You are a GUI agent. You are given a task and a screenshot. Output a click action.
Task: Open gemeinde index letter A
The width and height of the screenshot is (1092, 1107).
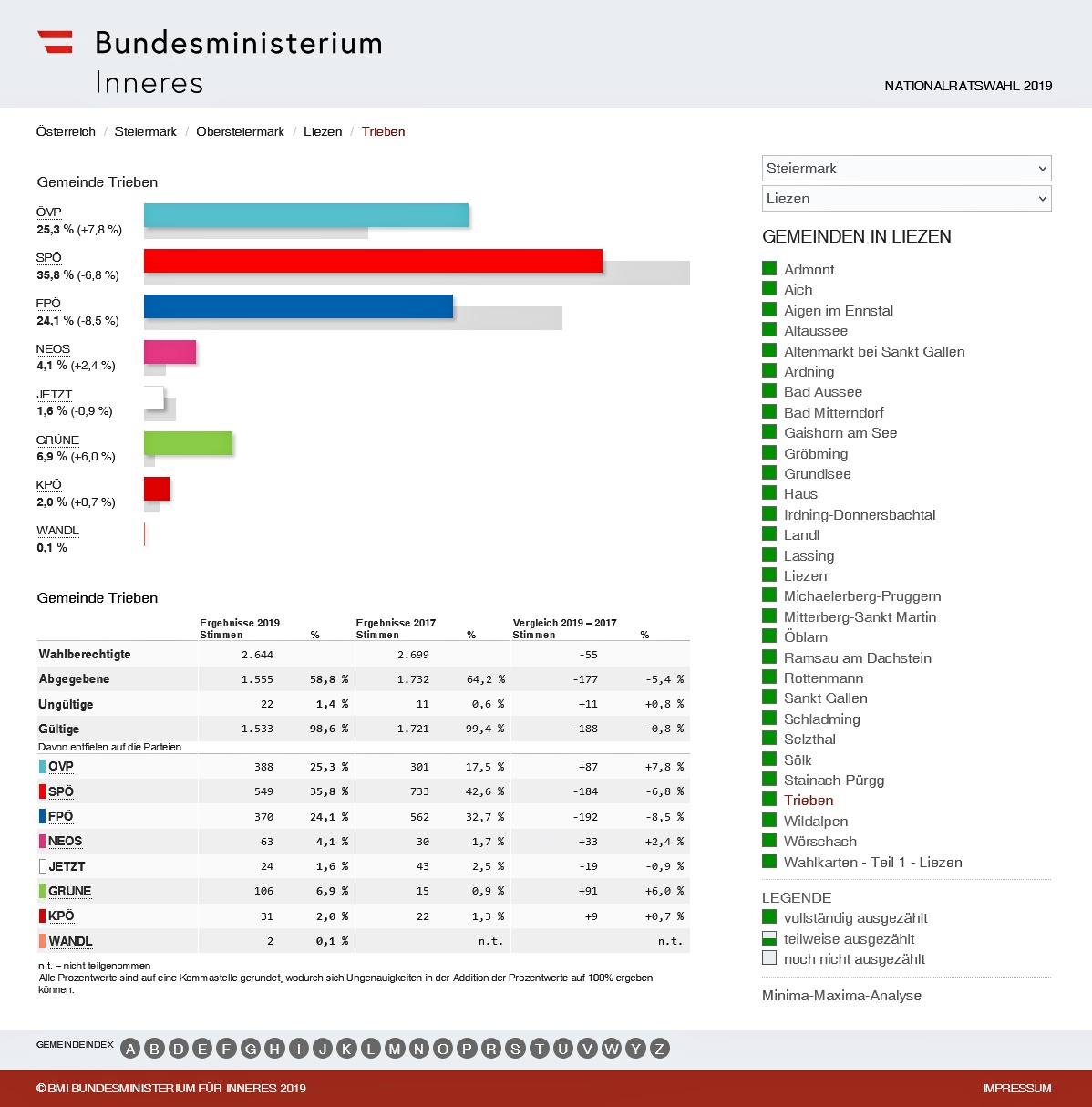(130, 1049)
